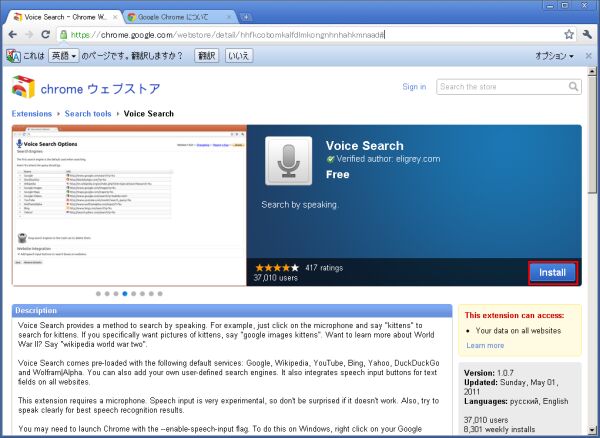The height and width of the screenshot is (438, 600).
Task: Open a new tab with plus button
Action: (x=246, y=17)
